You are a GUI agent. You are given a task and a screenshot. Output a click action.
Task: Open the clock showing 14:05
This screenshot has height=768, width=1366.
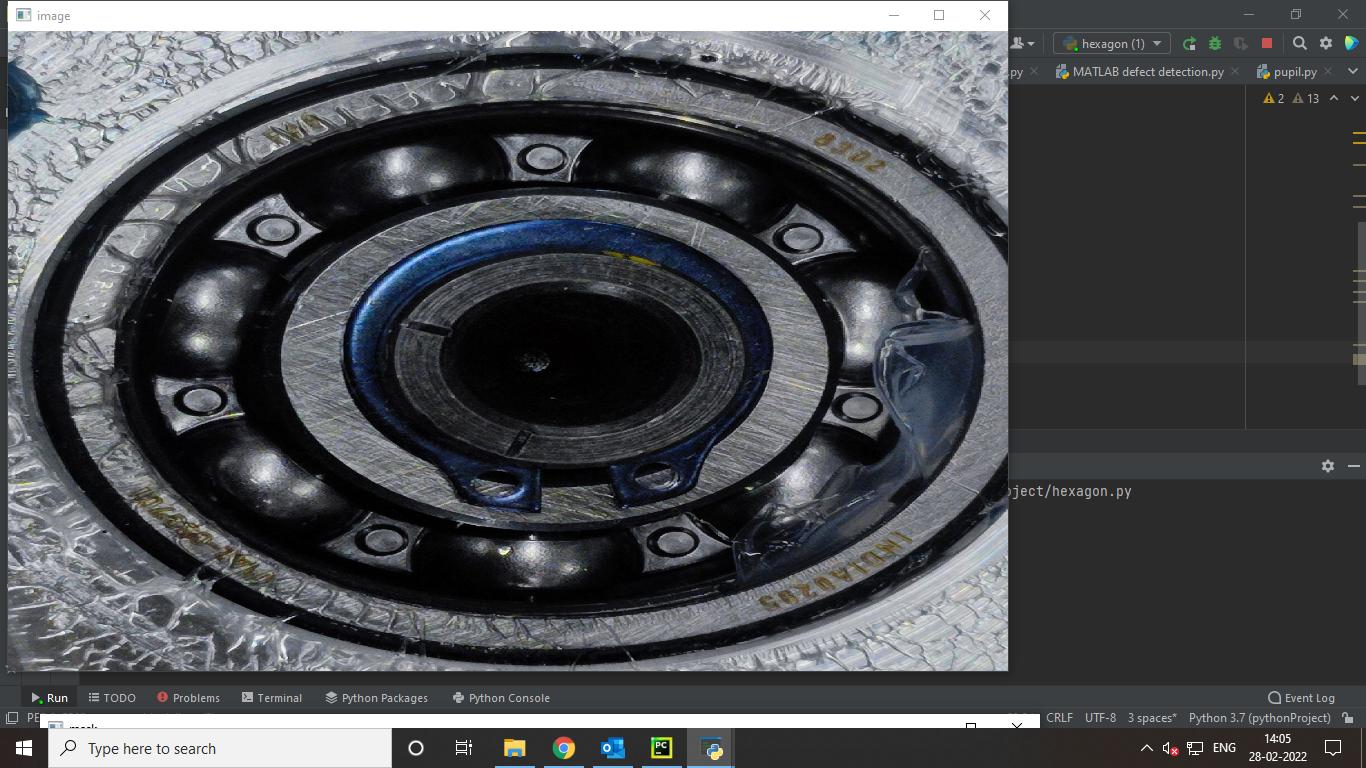point(1278,748)
